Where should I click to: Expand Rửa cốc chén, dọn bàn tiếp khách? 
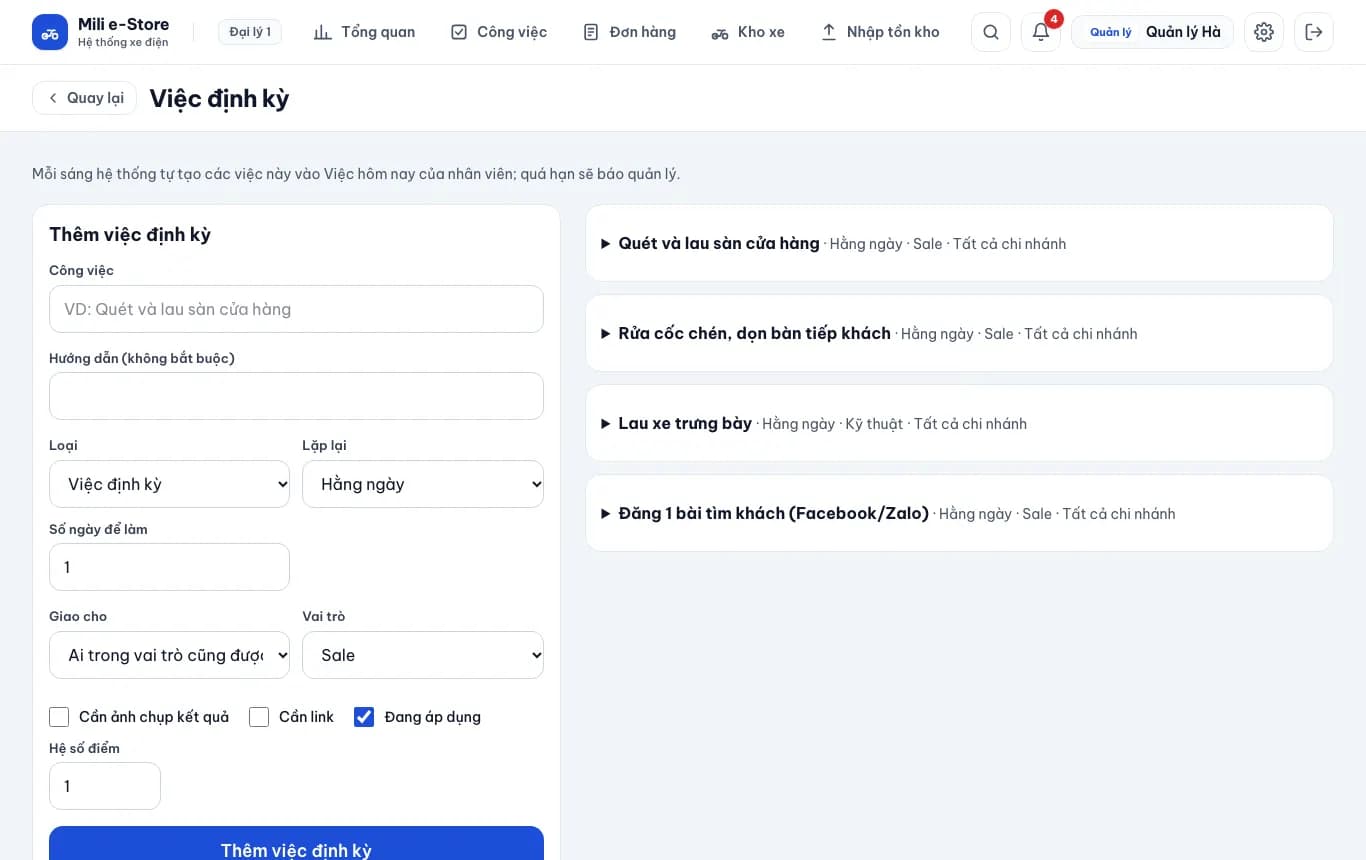pyautogui.click(x=959, y=334)
